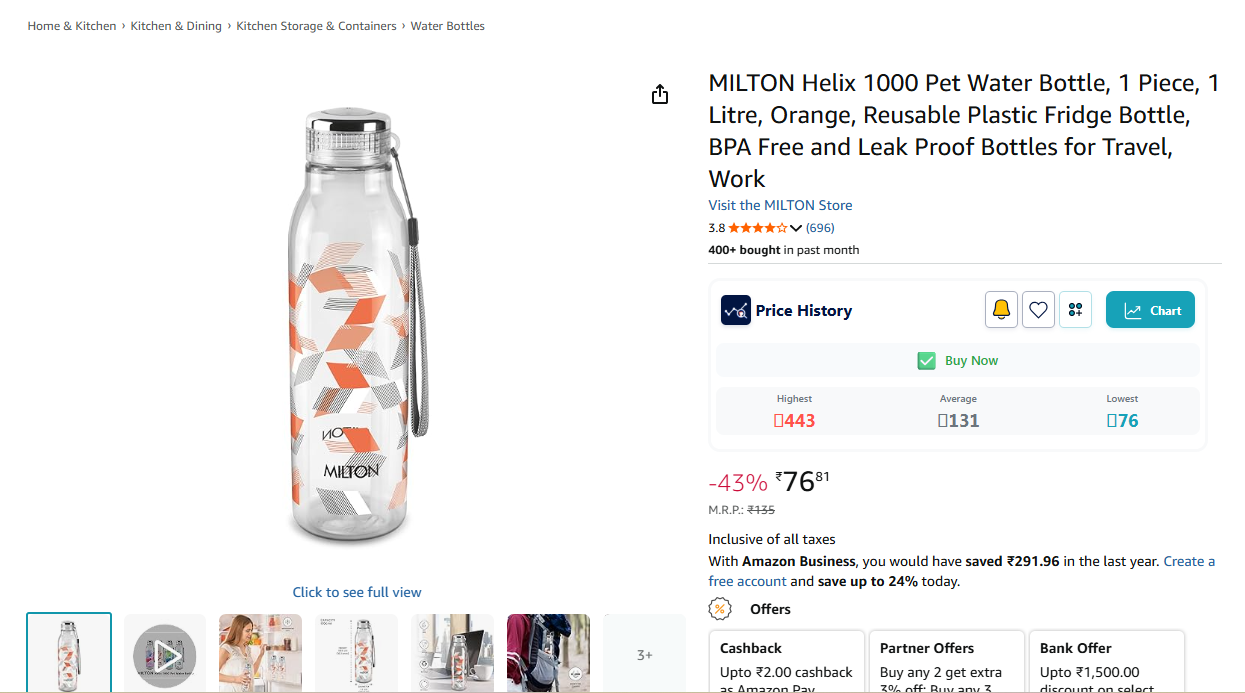
Task: Visit the MILTON Store link
Action: pos(780,205)
